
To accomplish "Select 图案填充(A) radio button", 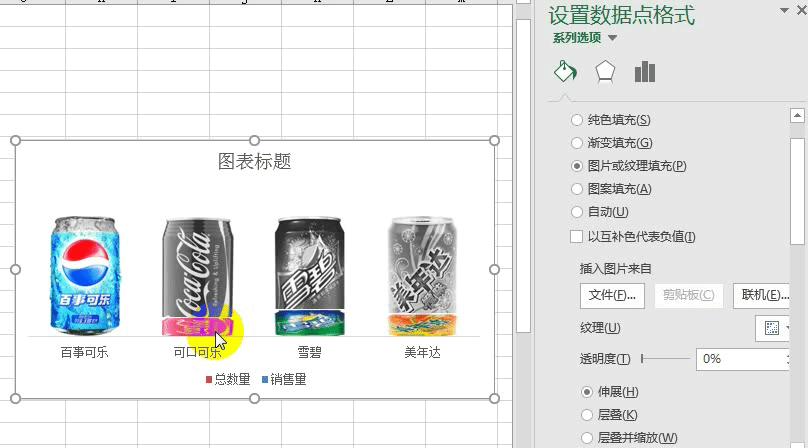I will (577, 189).
